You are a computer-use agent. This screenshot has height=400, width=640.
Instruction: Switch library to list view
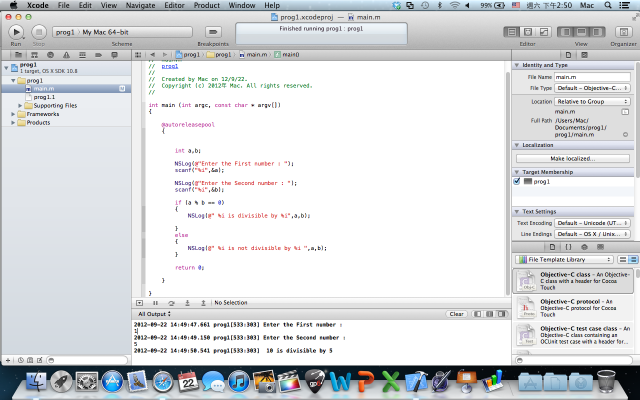pyautogui.click(x=633, y=260)
